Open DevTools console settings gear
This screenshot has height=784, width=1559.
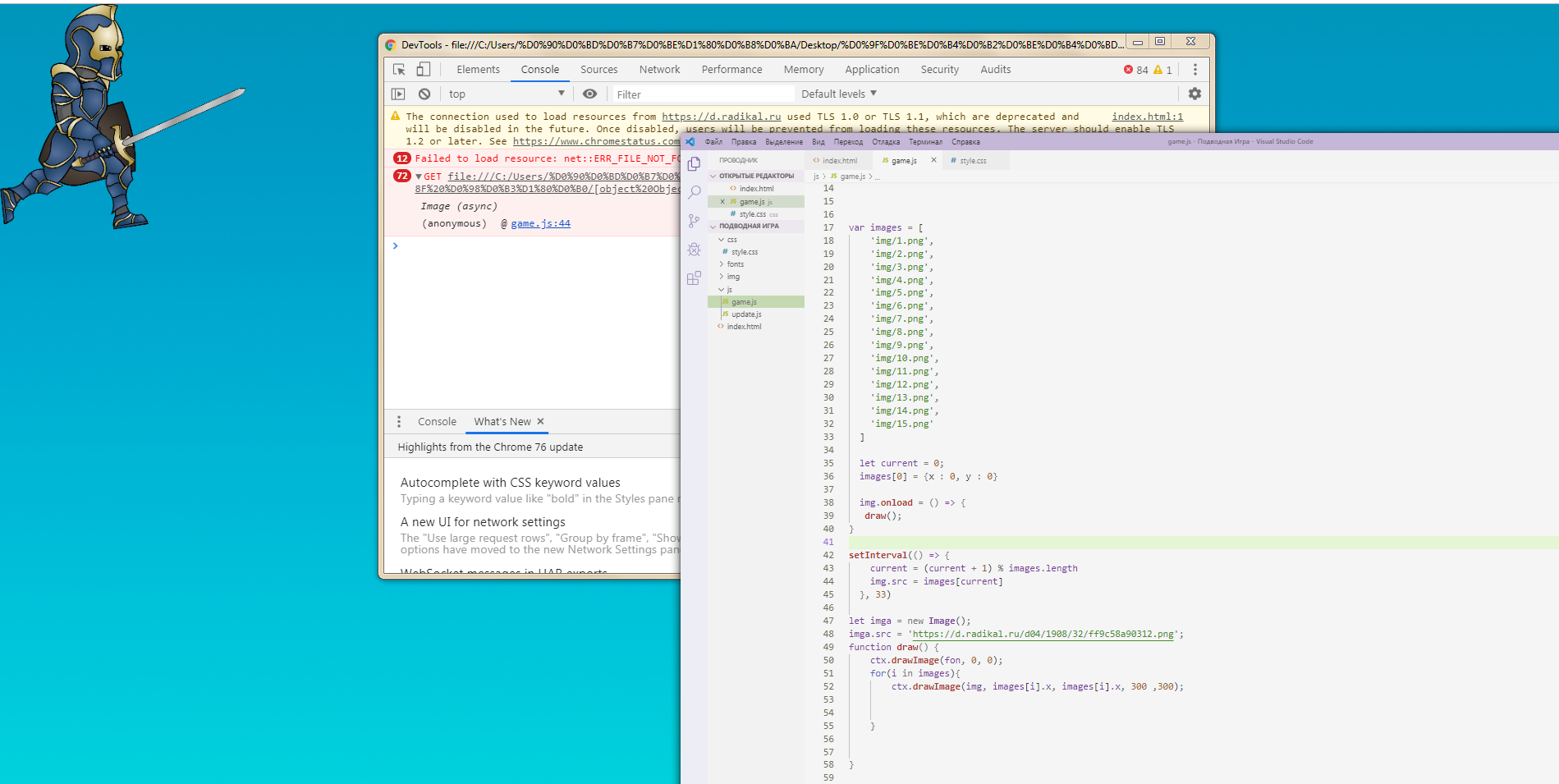click(1194, 94)
